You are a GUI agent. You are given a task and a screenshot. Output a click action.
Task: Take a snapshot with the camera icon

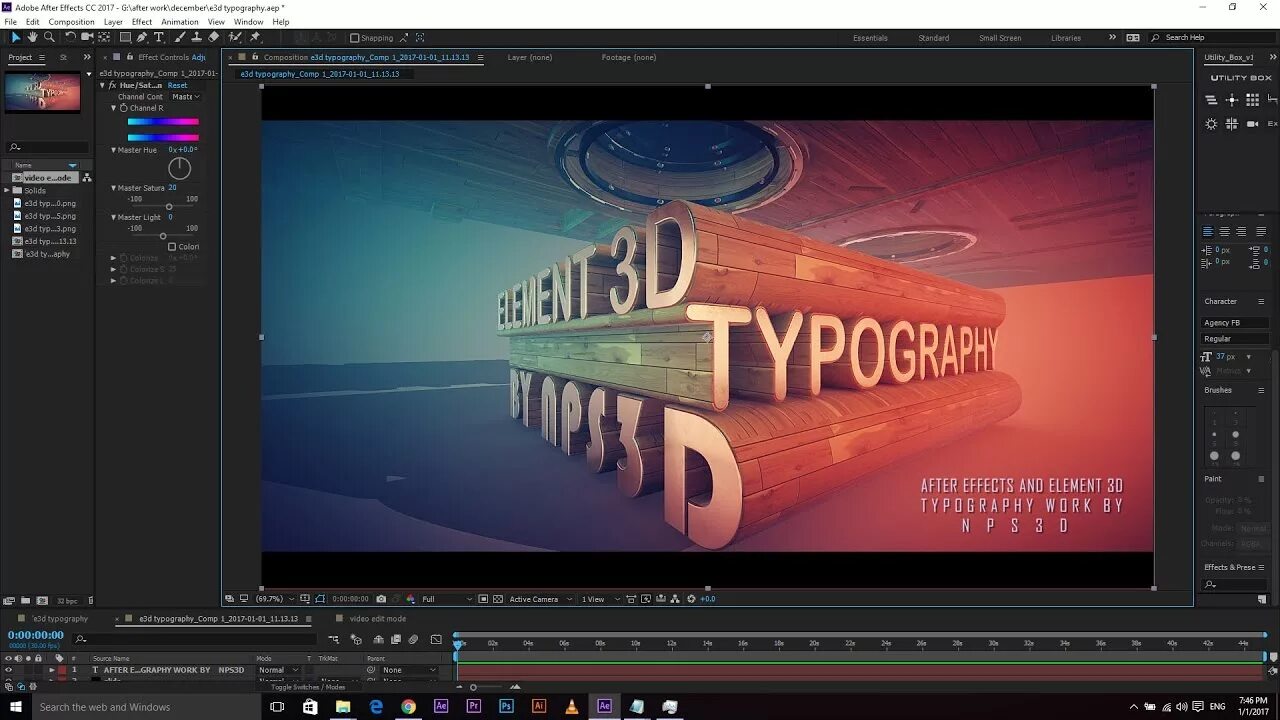click(x=381, y=599)
